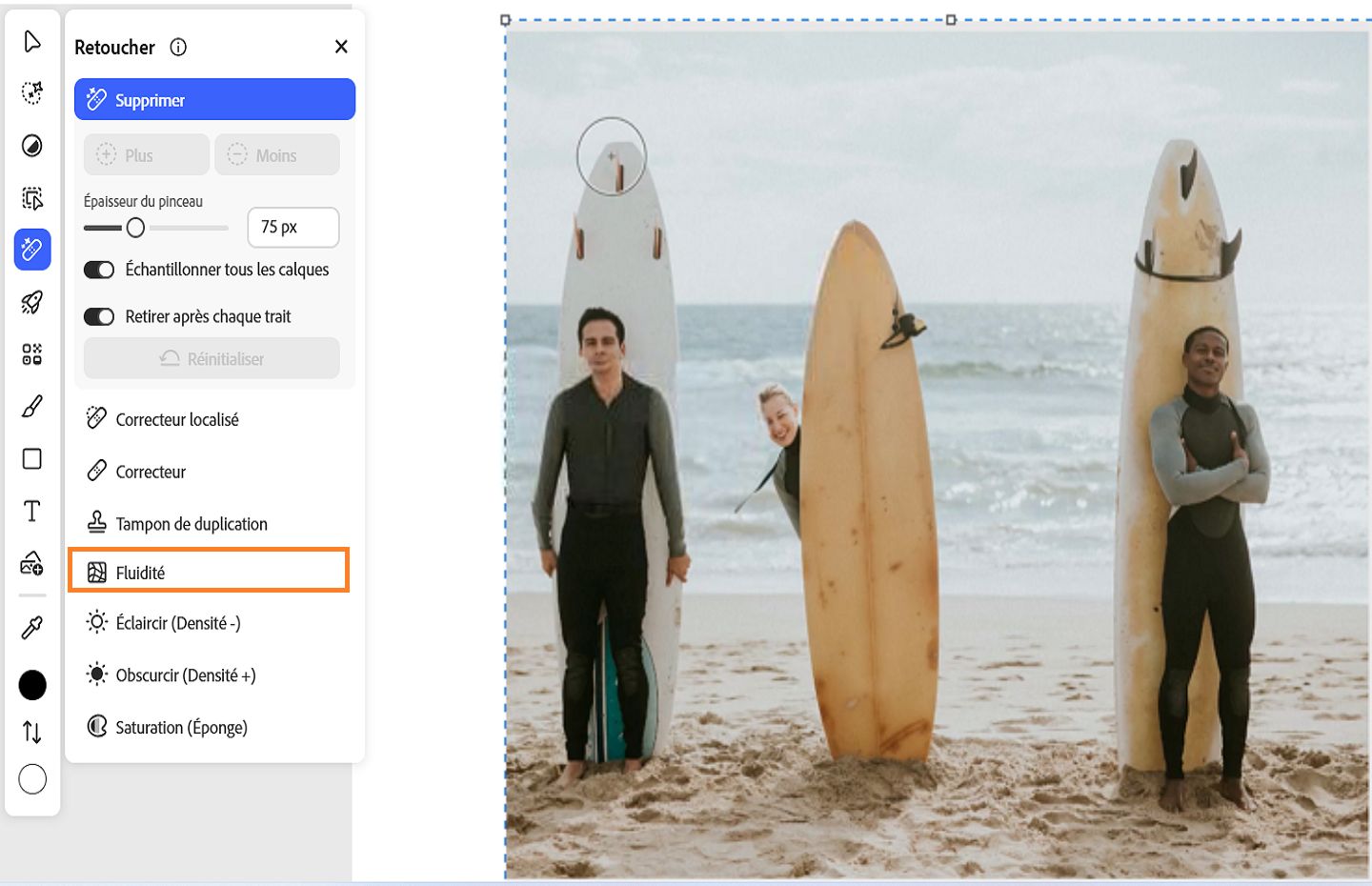Viewport: 1372px width, 886px height.
Task: Activate the Supprimer mode
Action: point(214,99)
